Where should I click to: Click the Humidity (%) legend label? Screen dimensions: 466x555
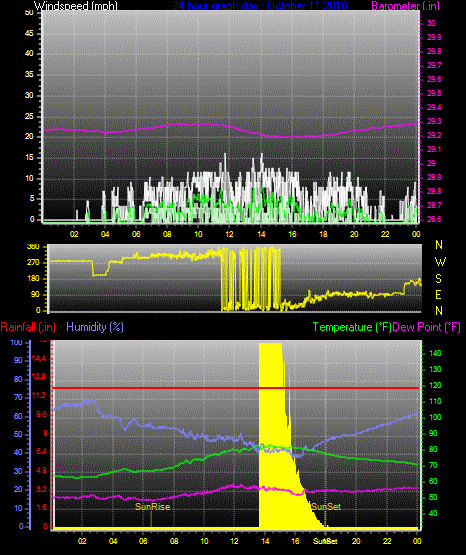(x=95, y=327)
